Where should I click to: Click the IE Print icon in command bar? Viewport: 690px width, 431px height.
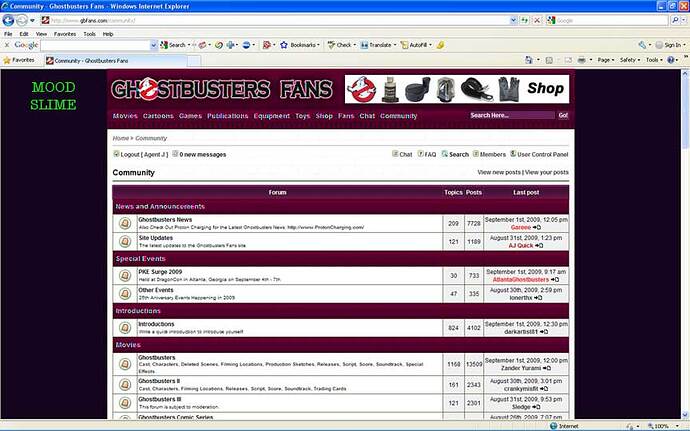click(x=581, y=60)
